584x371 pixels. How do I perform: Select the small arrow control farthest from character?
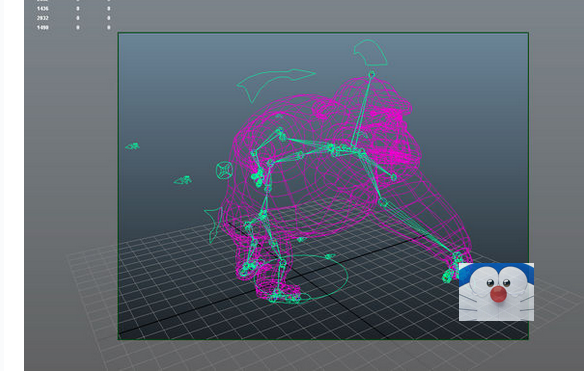tap(132, 146)
